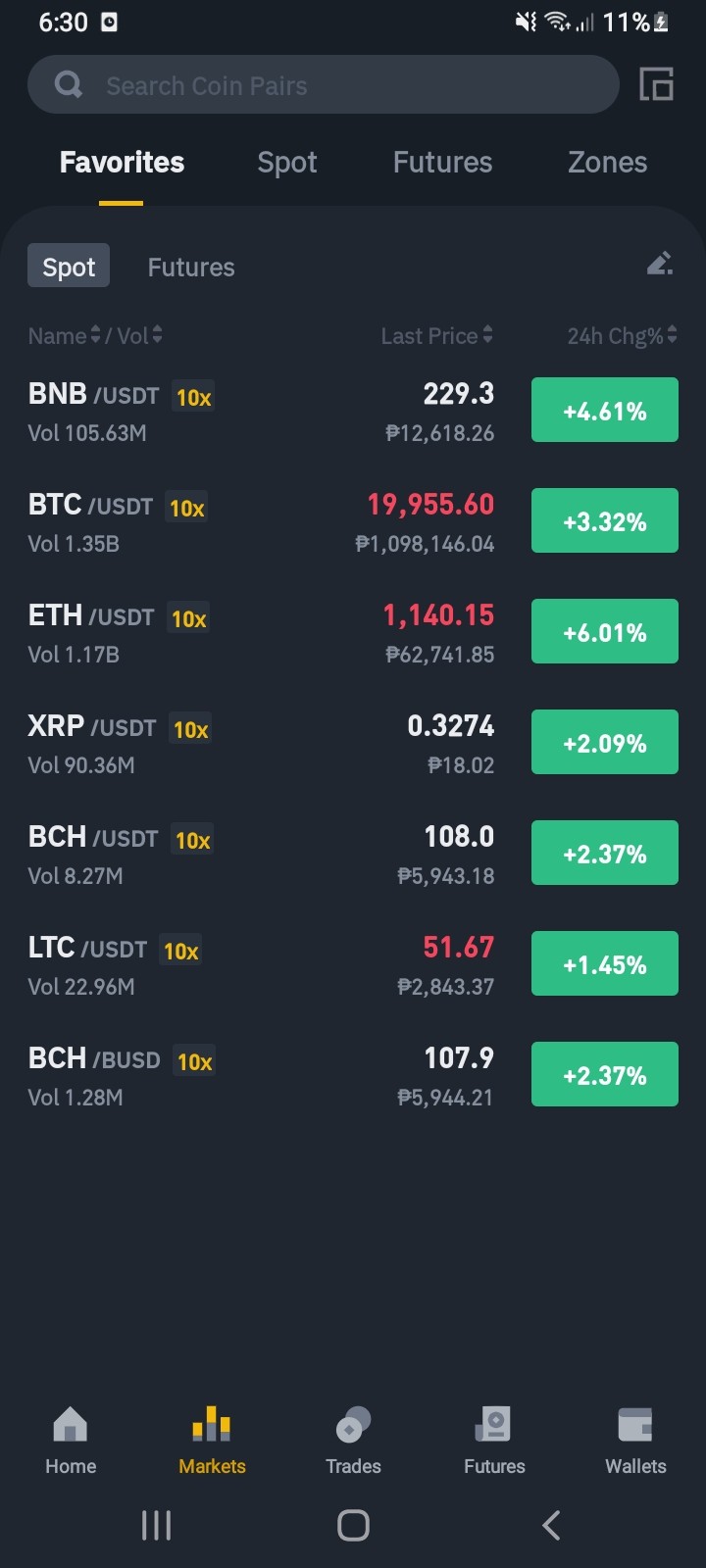
Task: Tap the Android back arrow
Action: pyautogui.click(x=551, y=1525)
